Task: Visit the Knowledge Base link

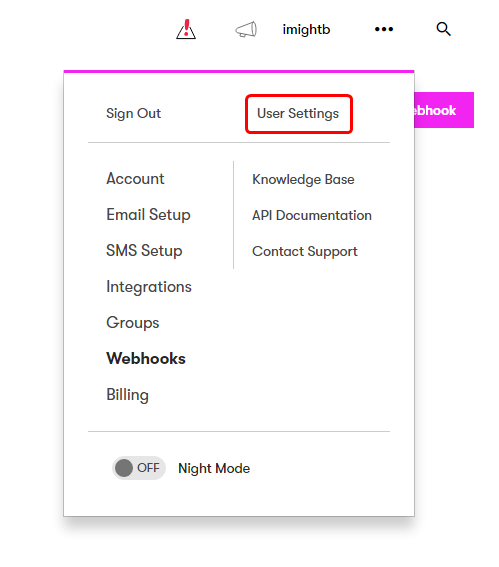Action: (x=303, y=179)
